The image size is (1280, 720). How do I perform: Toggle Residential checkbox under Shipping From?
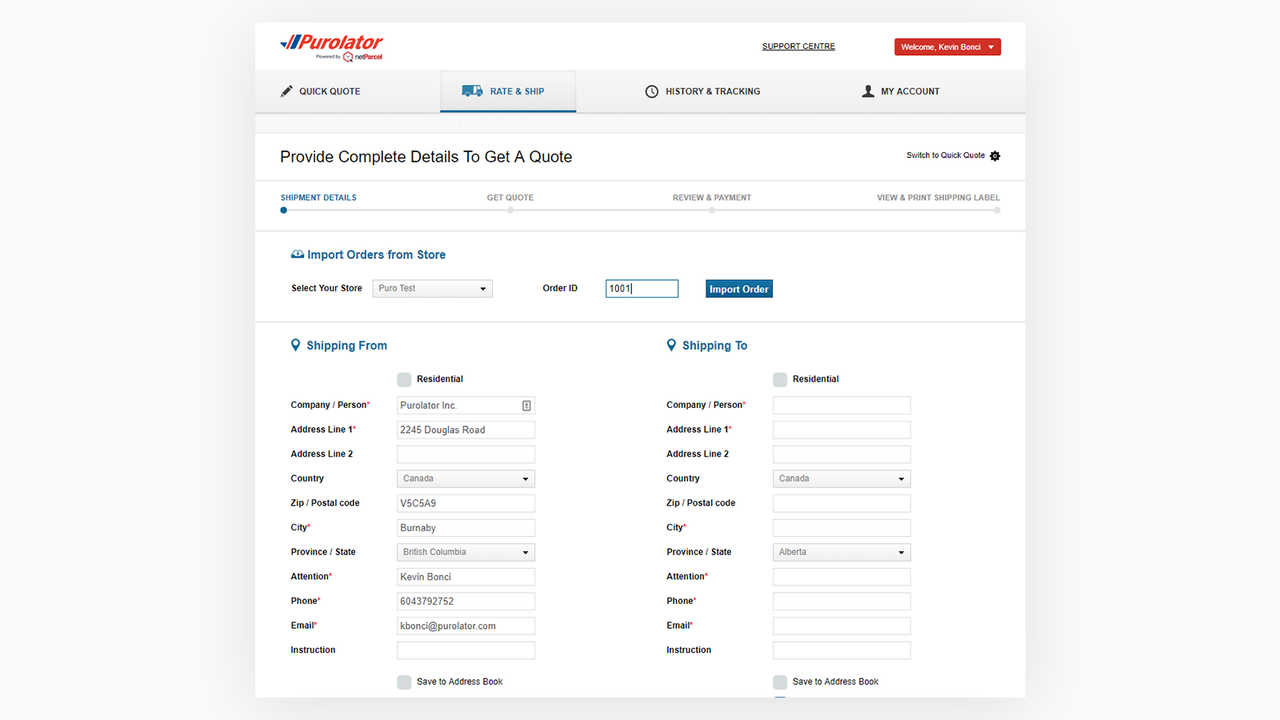[x=404, y=379]
